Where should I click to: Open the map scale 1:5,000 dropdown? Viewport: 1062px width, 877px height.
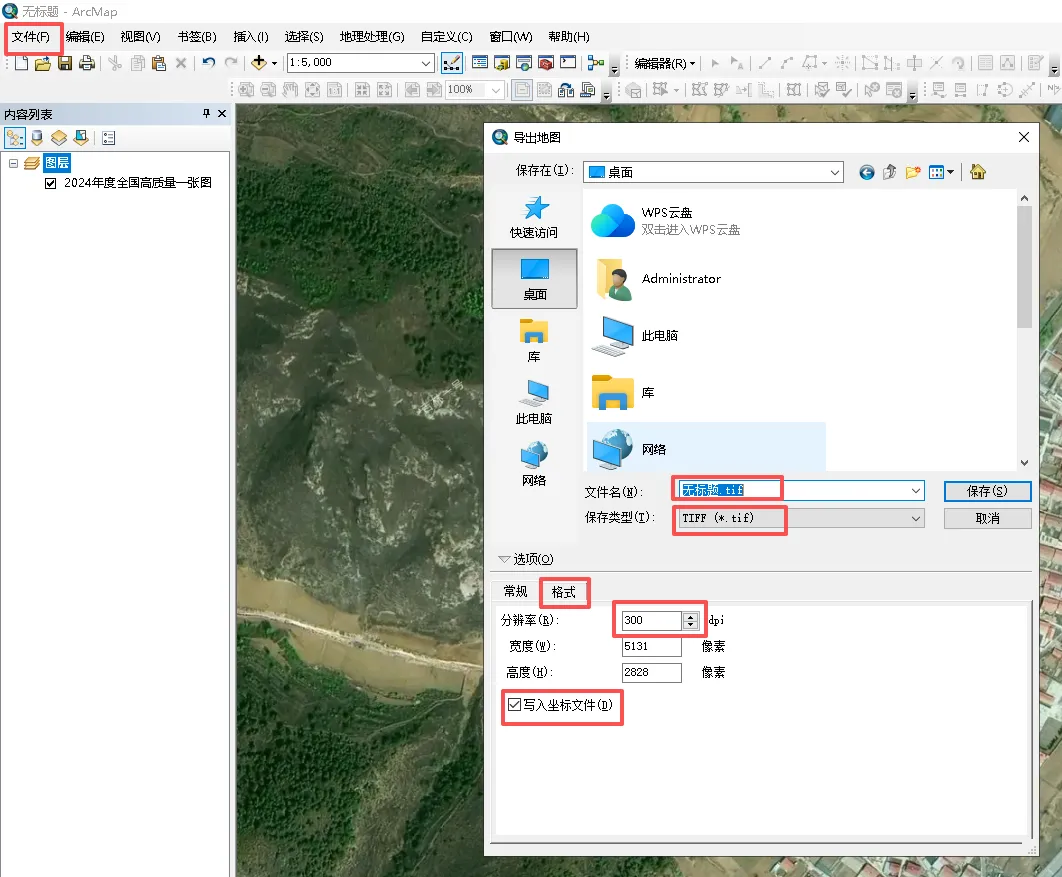[x=425, y=63]
